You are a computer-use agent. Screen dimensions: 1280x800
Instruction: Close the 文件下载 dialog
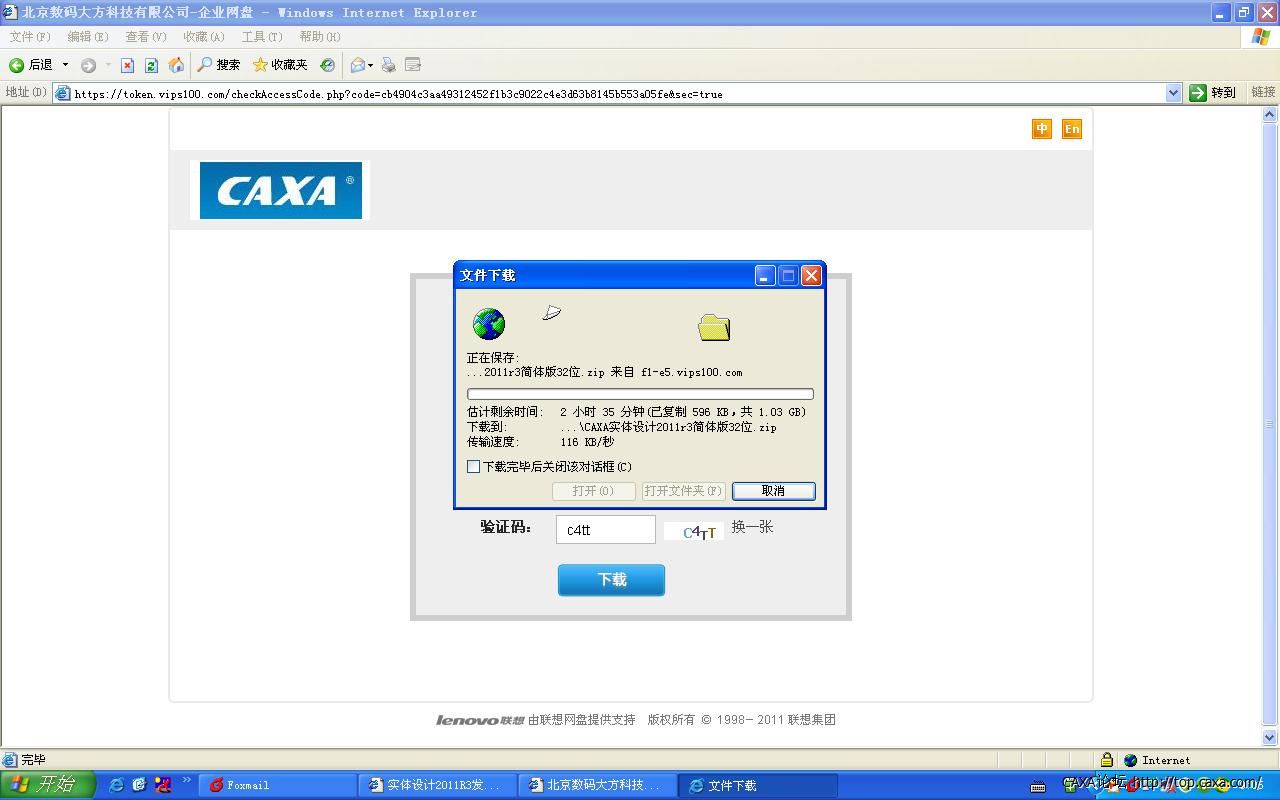click(812, 275)
